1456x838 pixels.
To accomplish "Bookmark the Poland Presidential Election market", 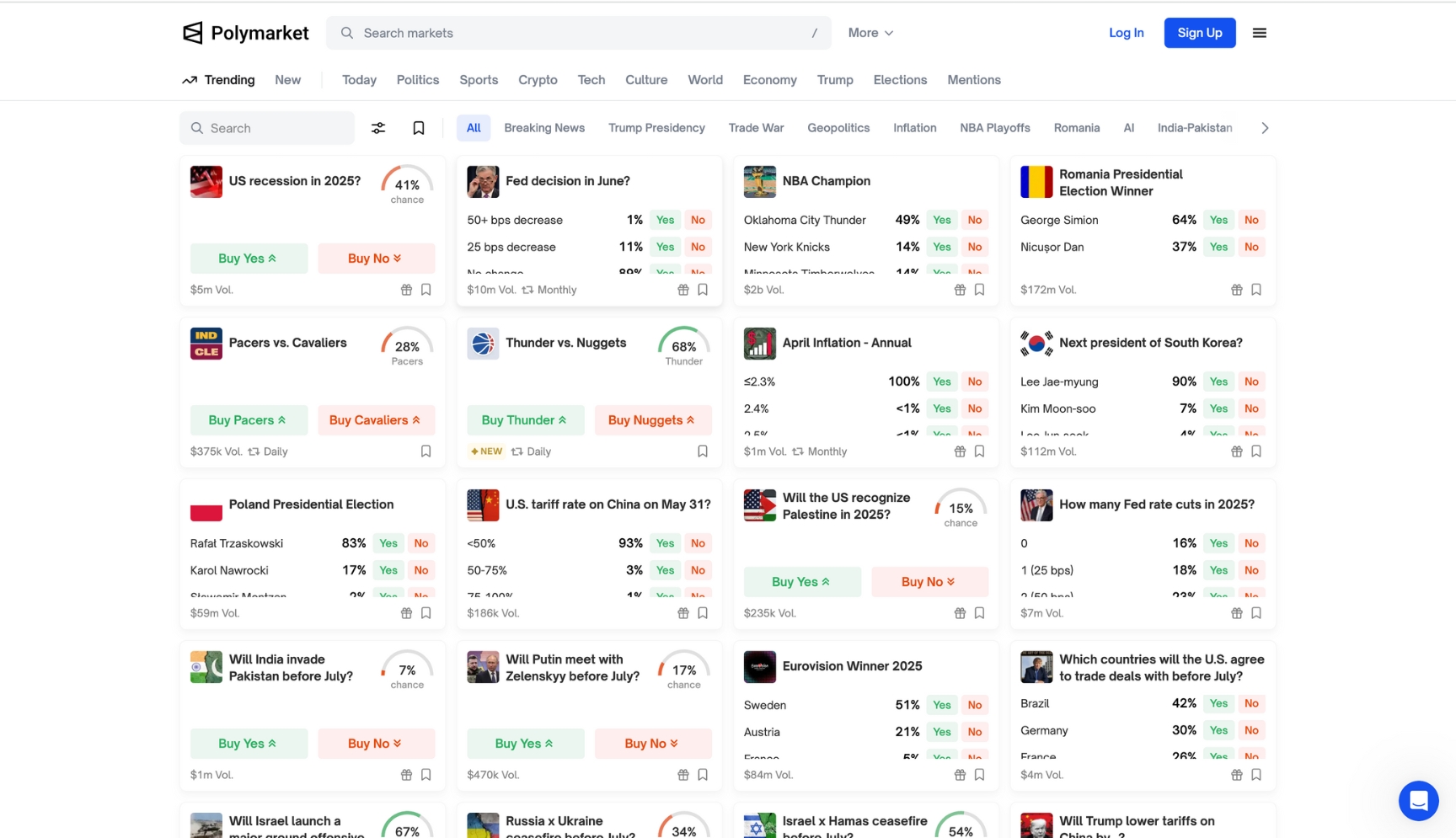I will point(426,613).
